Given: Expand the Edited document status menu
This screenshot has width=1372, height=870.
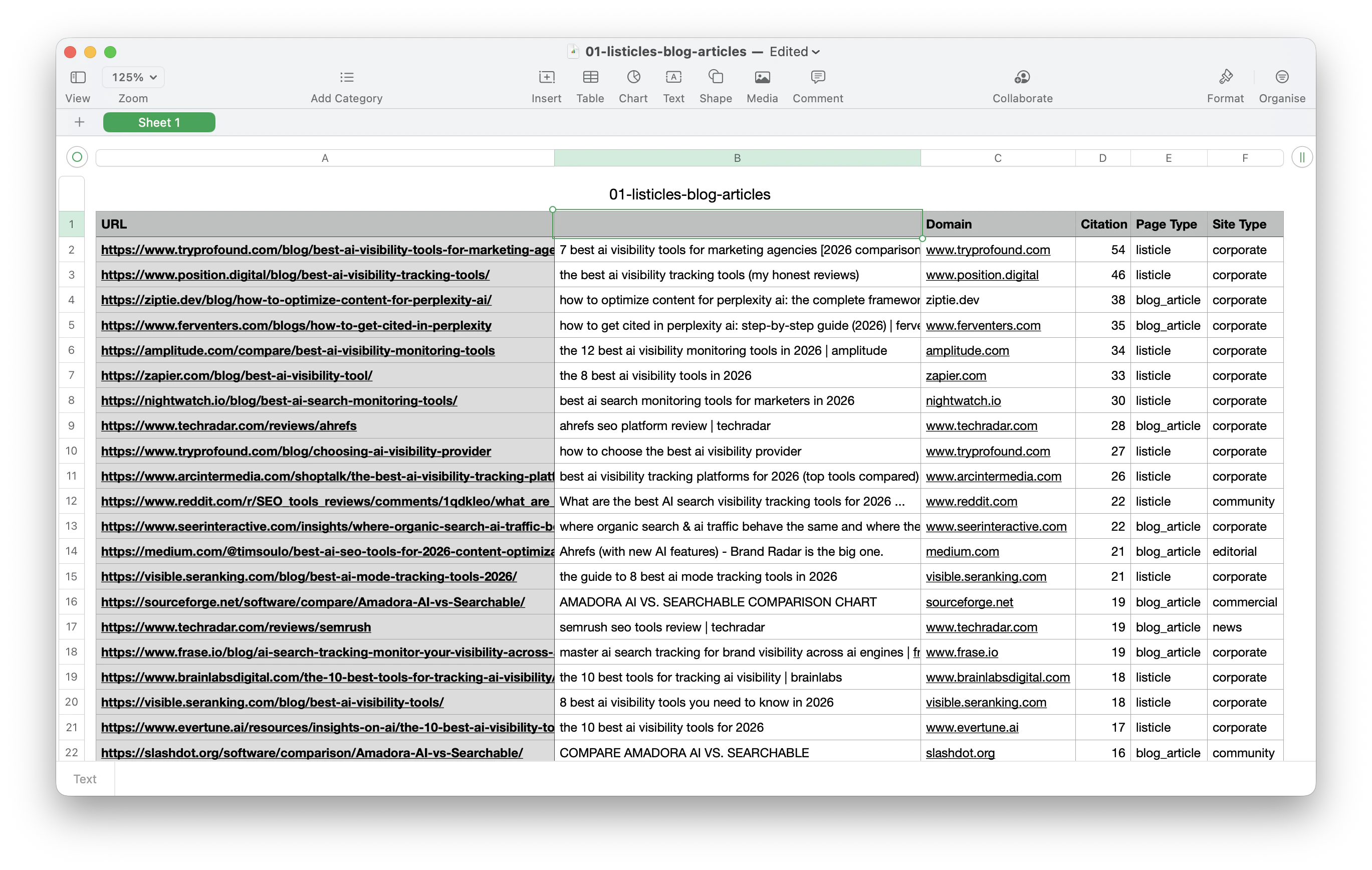Looking at the screenshot, I should click(794, 51).
